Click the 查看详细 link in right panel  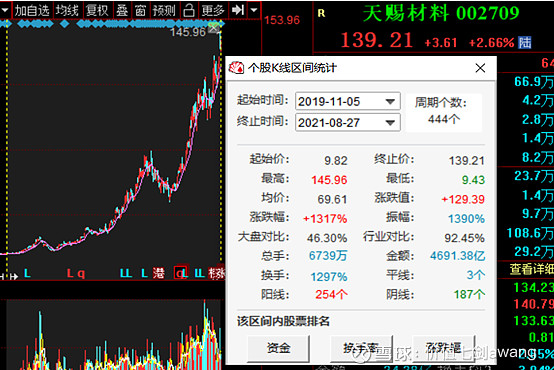[x=531, y=269]
